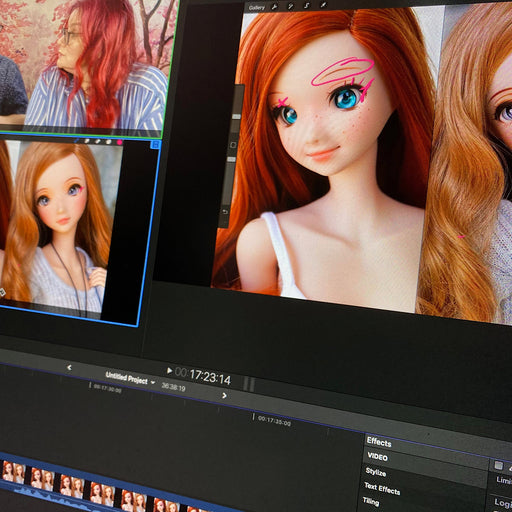512x512 pixels.
Task: Select the Tiling effects category
Action: click(x=371, y=502)
